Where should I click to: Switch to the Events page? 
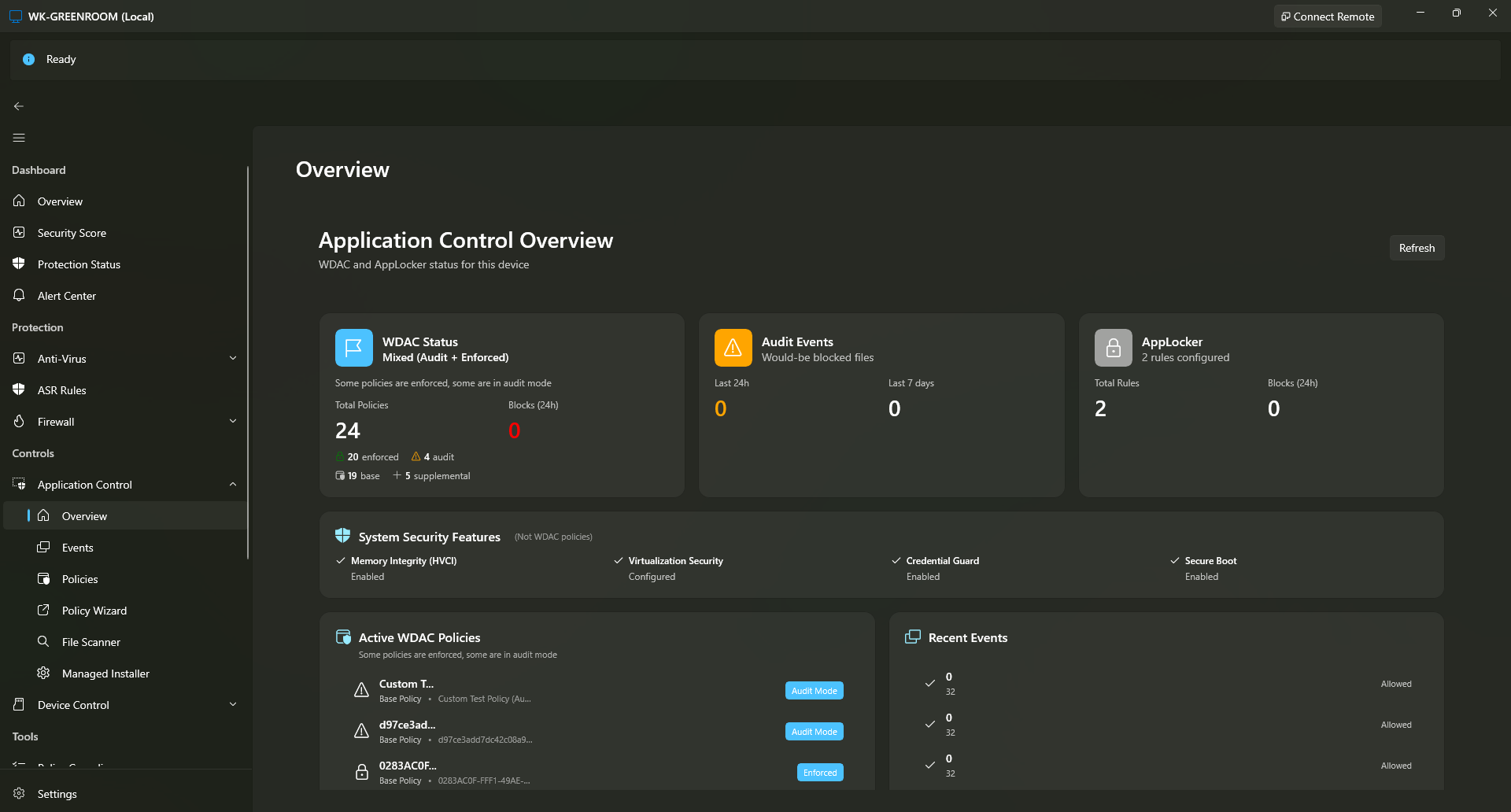click(78, 547)
